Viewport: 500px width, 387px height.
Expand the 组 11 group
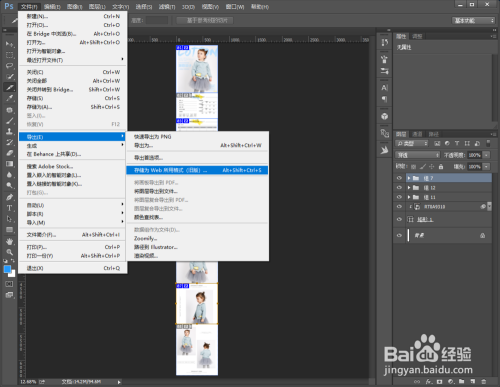point(409,197)
